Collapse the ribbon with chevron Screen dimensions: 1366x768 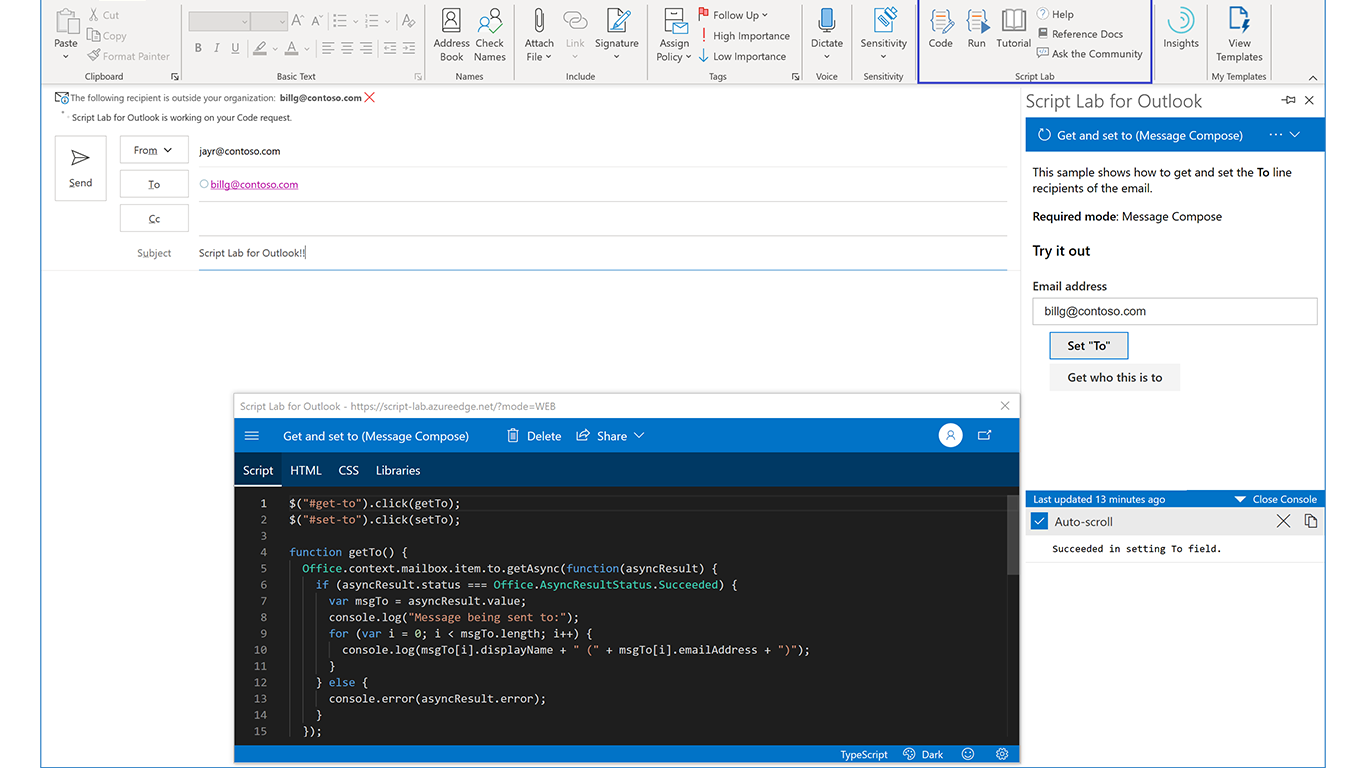(x=1313, y=77)
